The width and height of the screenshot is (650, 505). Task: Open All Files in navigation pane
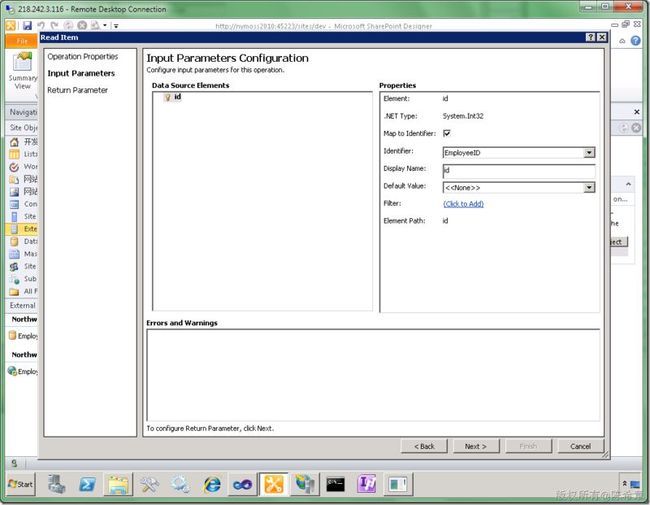tap(24, 291)
